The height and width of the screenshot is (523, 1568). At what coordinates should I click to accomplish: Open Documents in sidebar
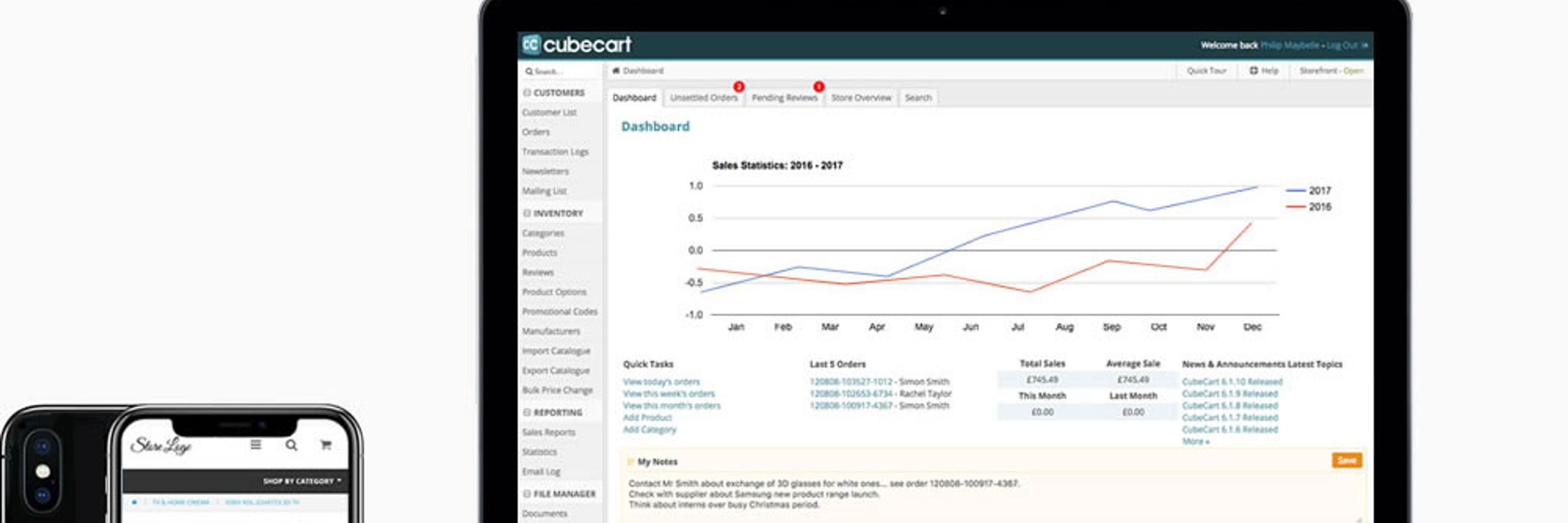point(545,514)
